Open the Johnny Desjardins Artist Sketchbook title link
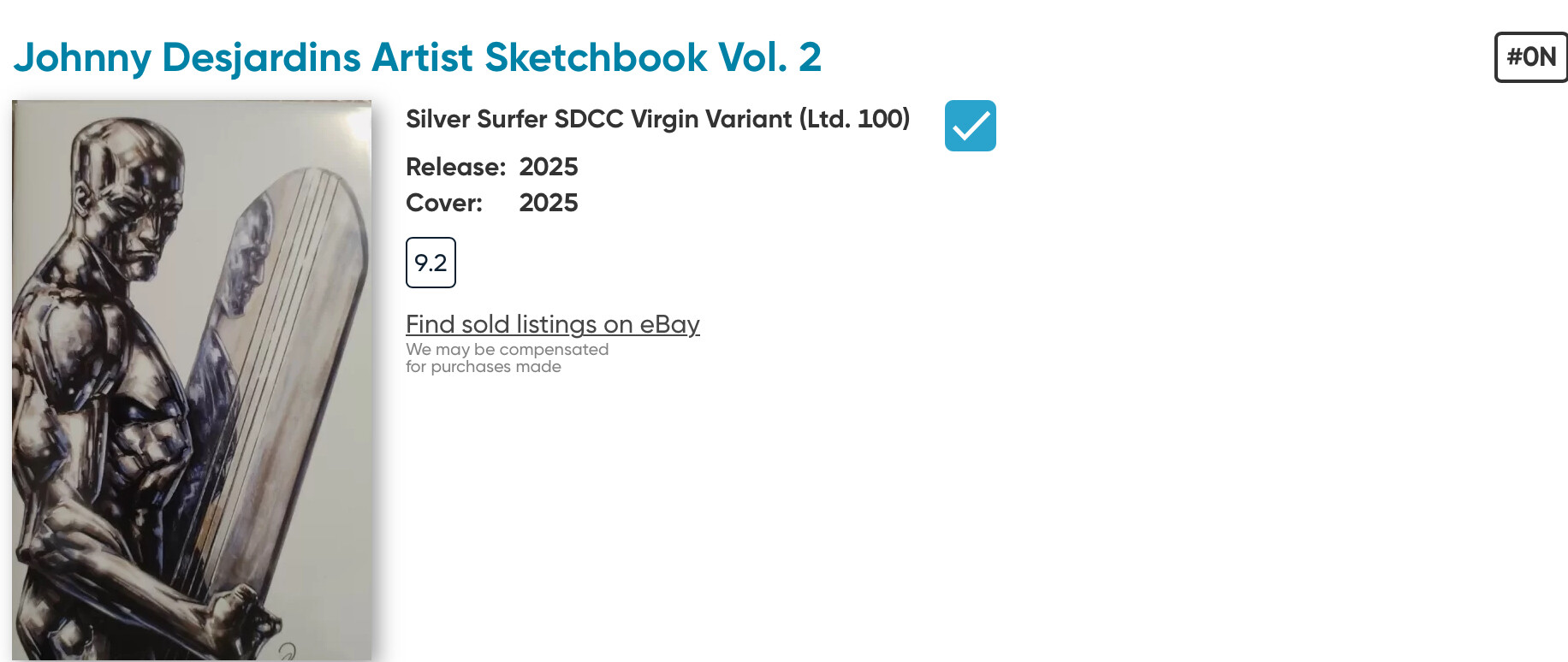The width and height of the screenshot is (1568, 662). coord(417,58)
